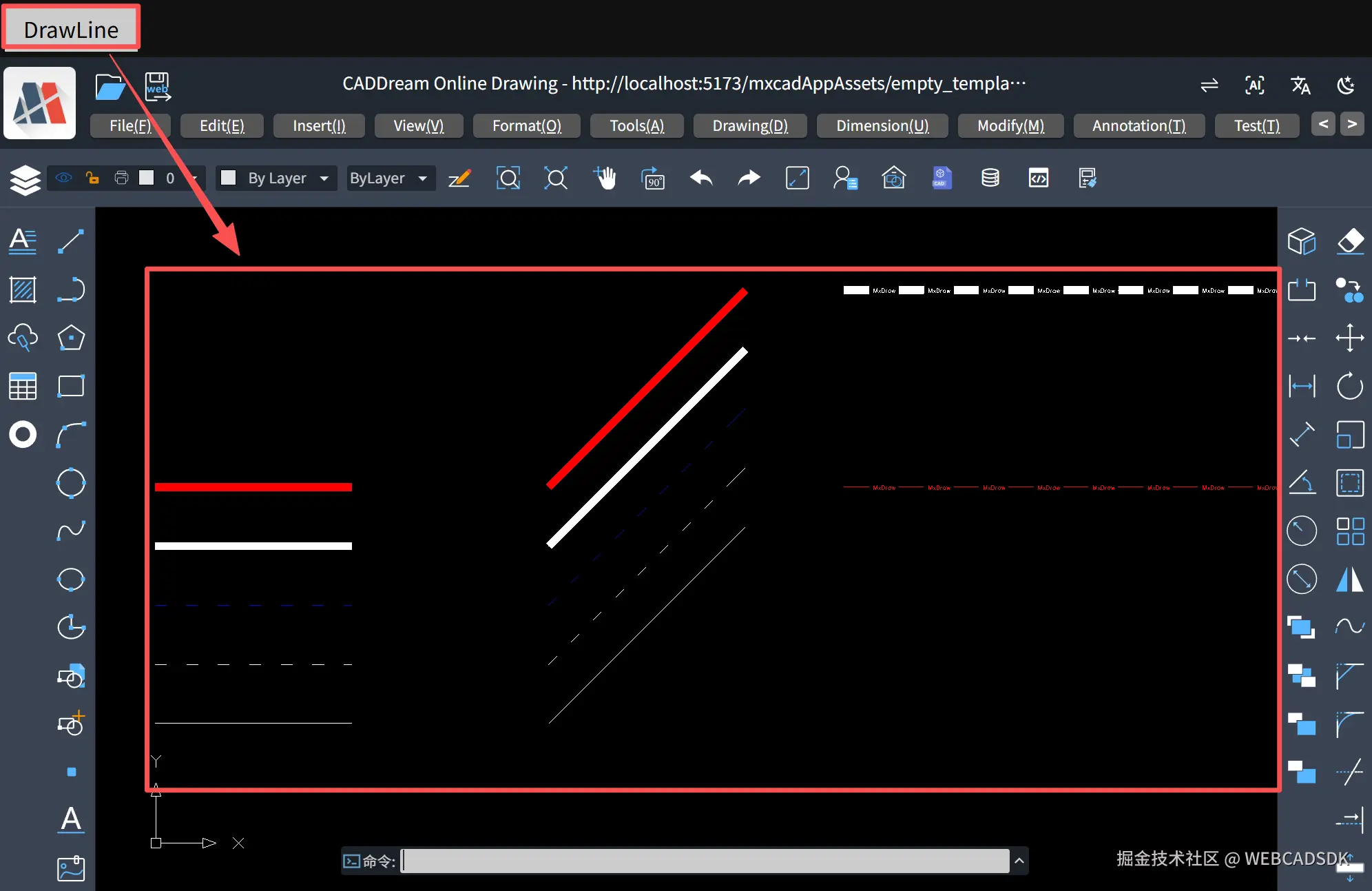The height and width of the screenshot is (891, 1372).
Task: Expand the command line history arrow
Action: click(1019, 861)
